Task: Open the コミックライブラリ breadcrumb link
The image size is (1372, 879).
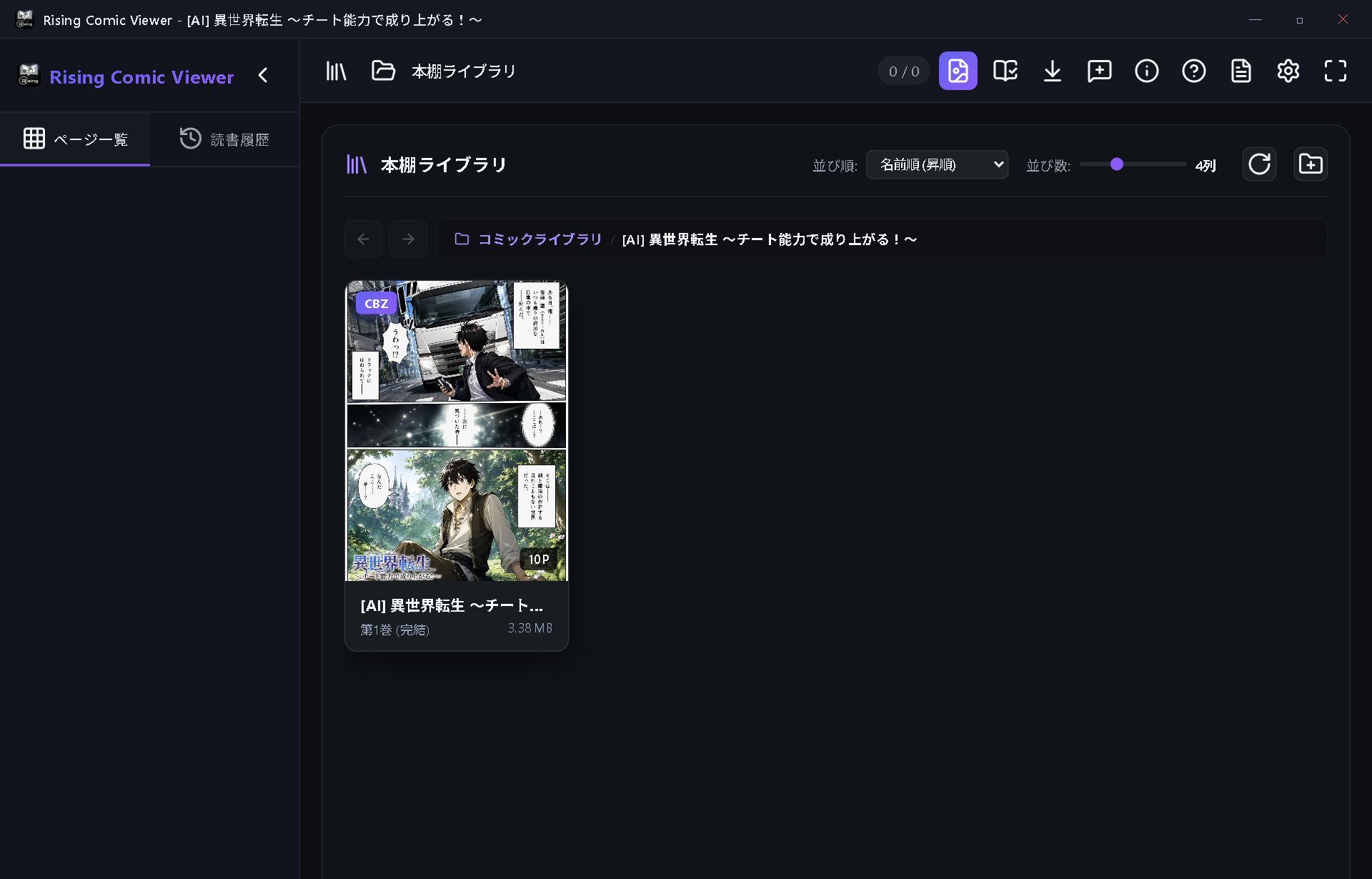Action: pos(540,239)
